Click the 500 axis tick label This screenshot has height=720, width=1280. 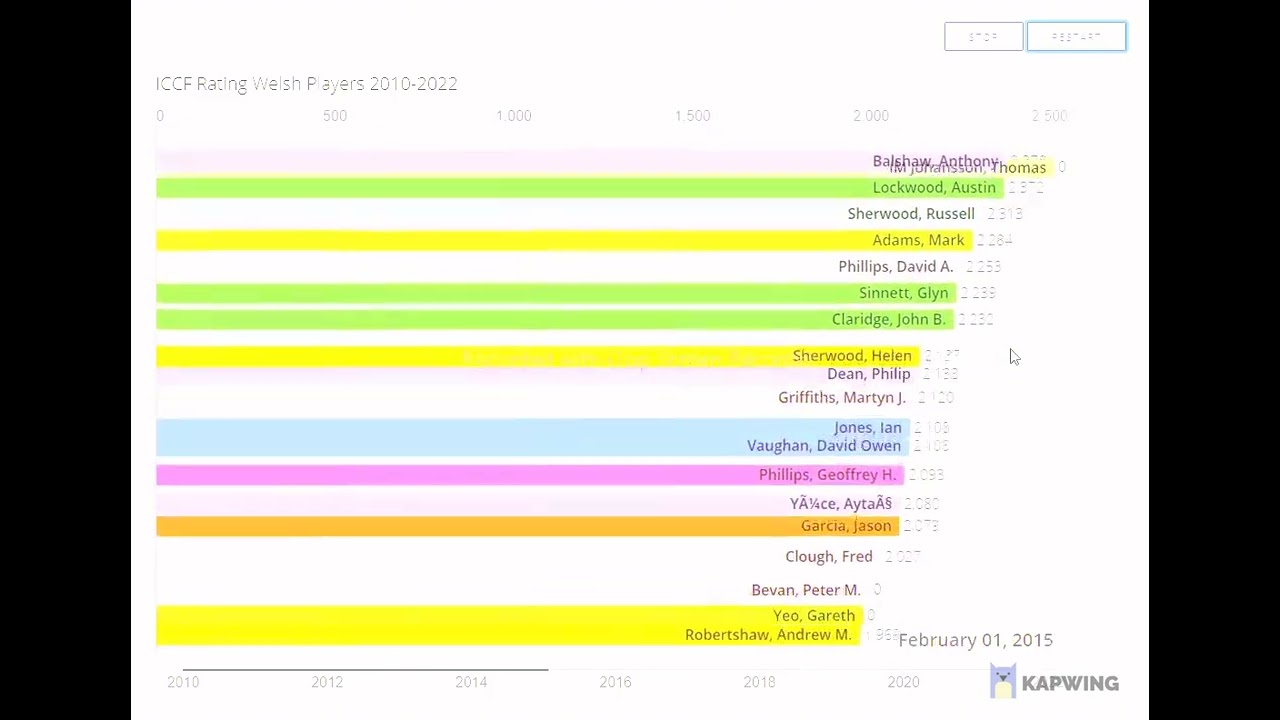pyautogui.click(x=335, y=116)
